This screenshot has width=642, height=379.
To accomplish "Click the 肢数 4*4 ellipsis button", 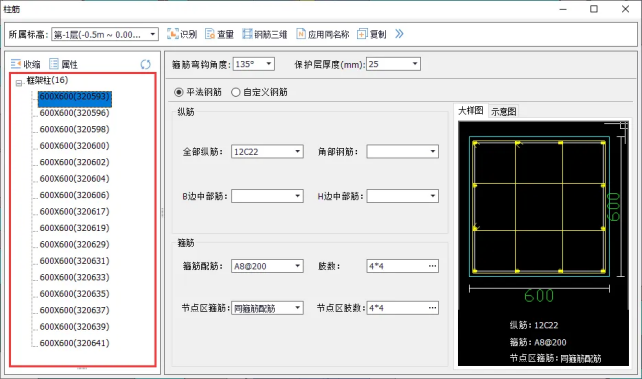I will (432, 266).
